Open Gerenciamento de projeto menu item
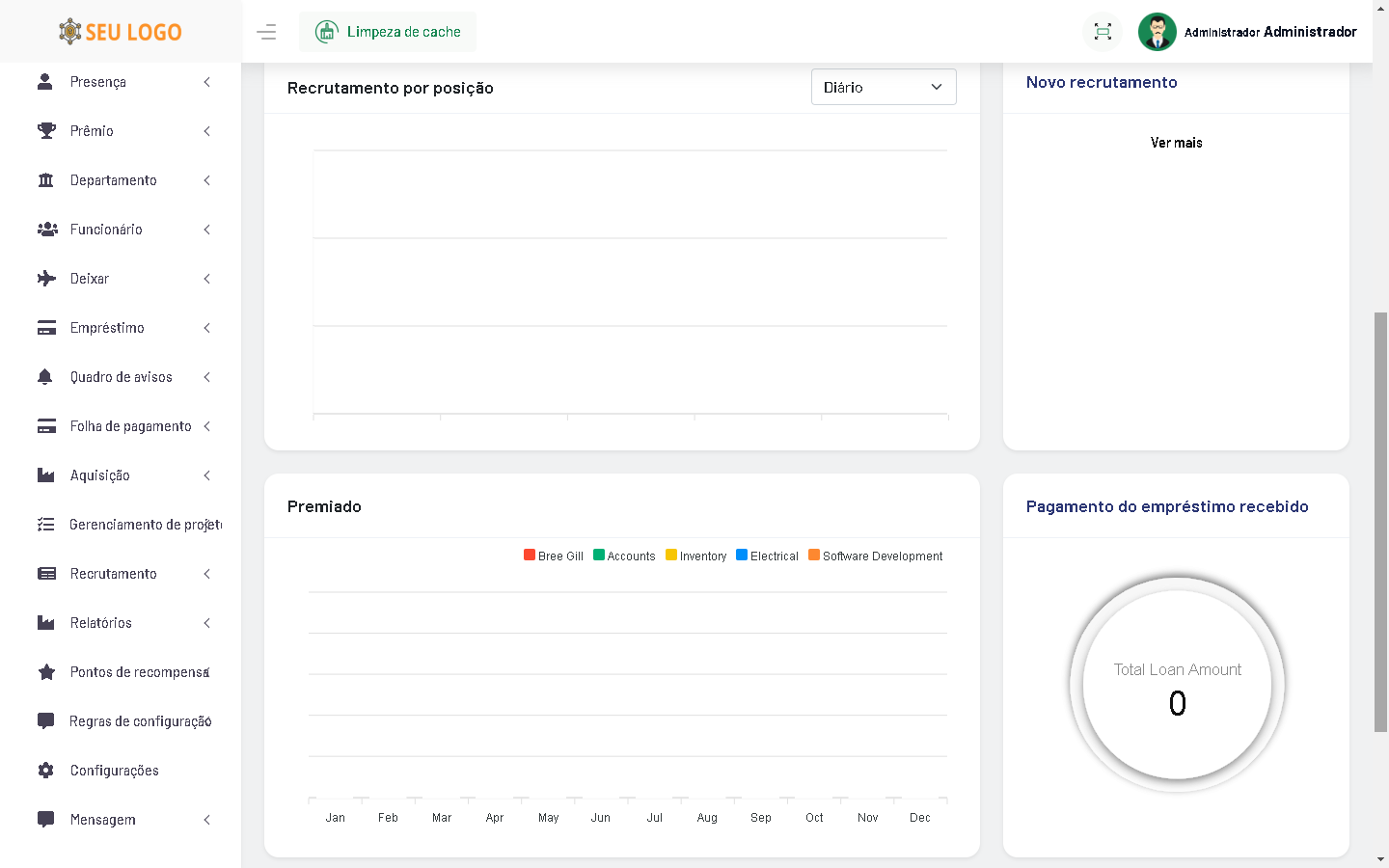The width and height of the screenshot is (1389, 868). point(145,525)
